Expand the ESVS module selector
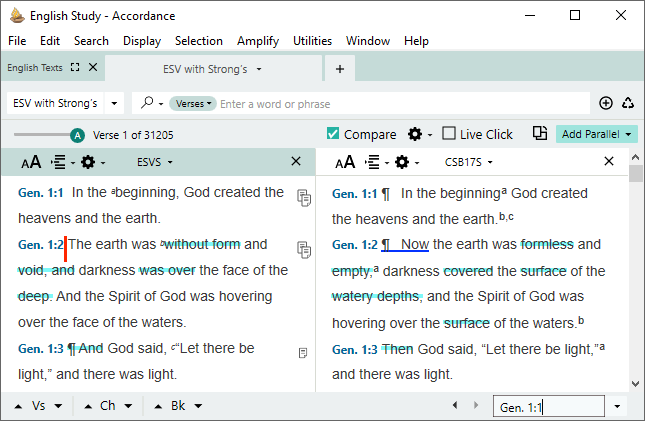 click(x=155, y=162)
